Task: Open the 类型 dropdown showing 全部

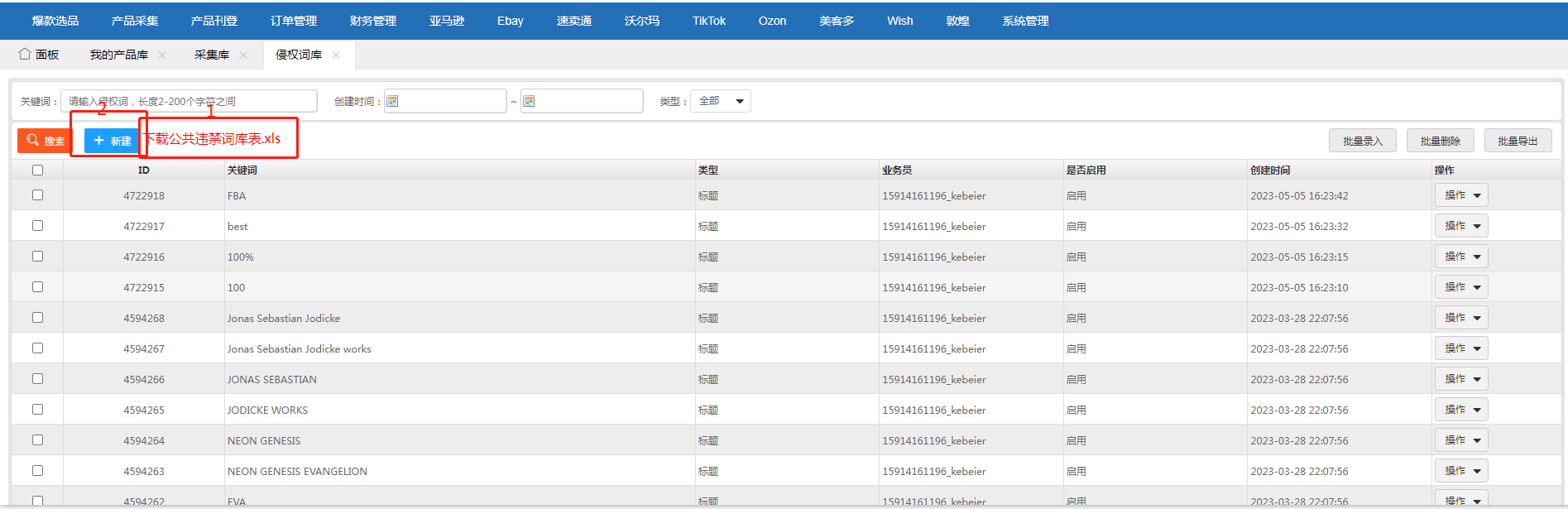Action: coord(721,101)
